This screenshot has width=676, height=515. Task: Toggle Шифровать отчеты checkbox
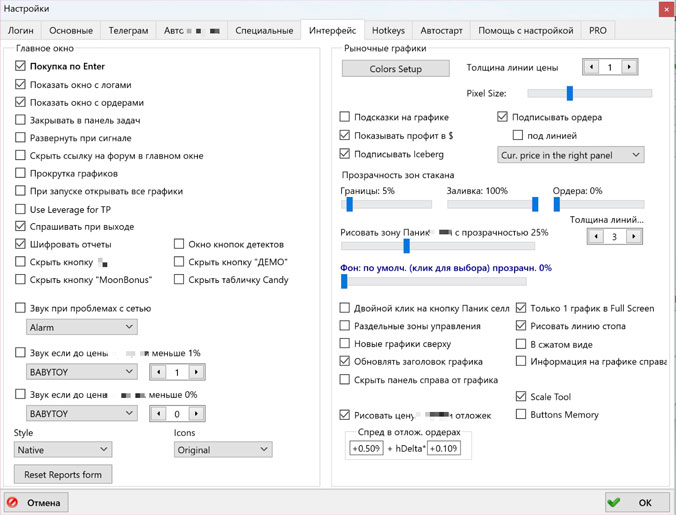[20, 244]
